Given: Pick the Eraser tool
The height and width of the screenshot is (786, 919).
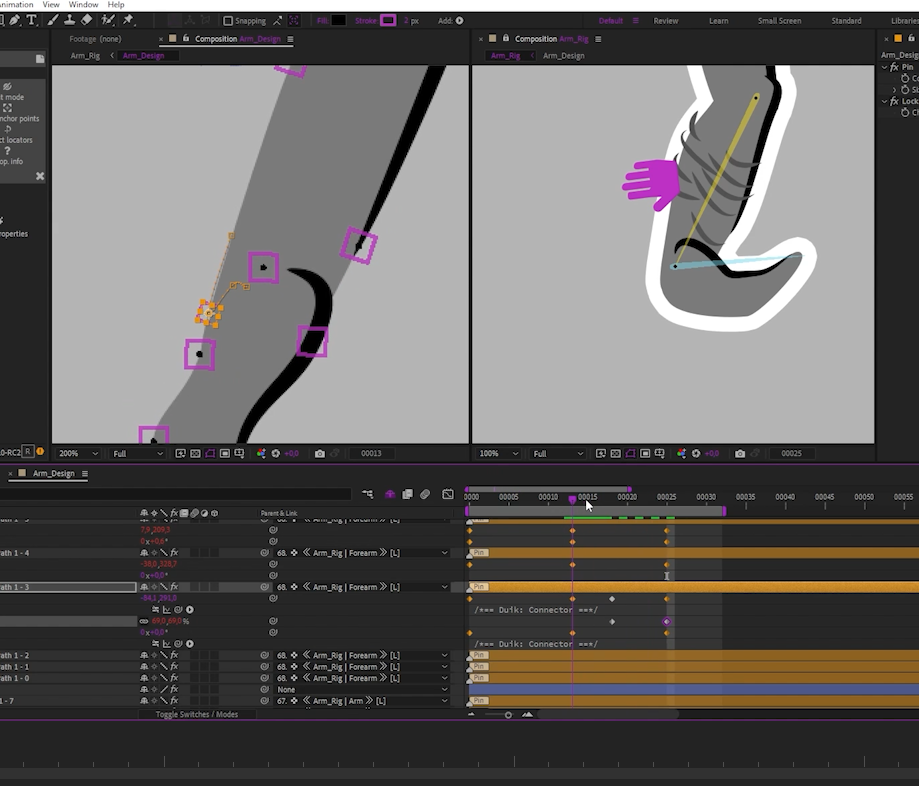Looking at the screenshot, I should pyautogui.click(x=87, y=20).
